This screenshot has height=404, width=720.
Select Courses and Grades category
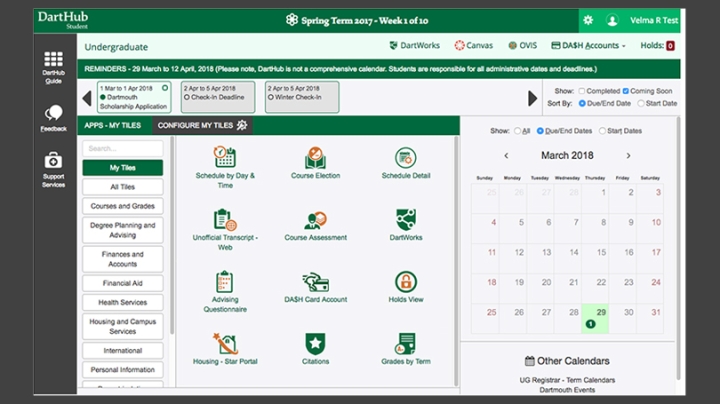point(123,206)
